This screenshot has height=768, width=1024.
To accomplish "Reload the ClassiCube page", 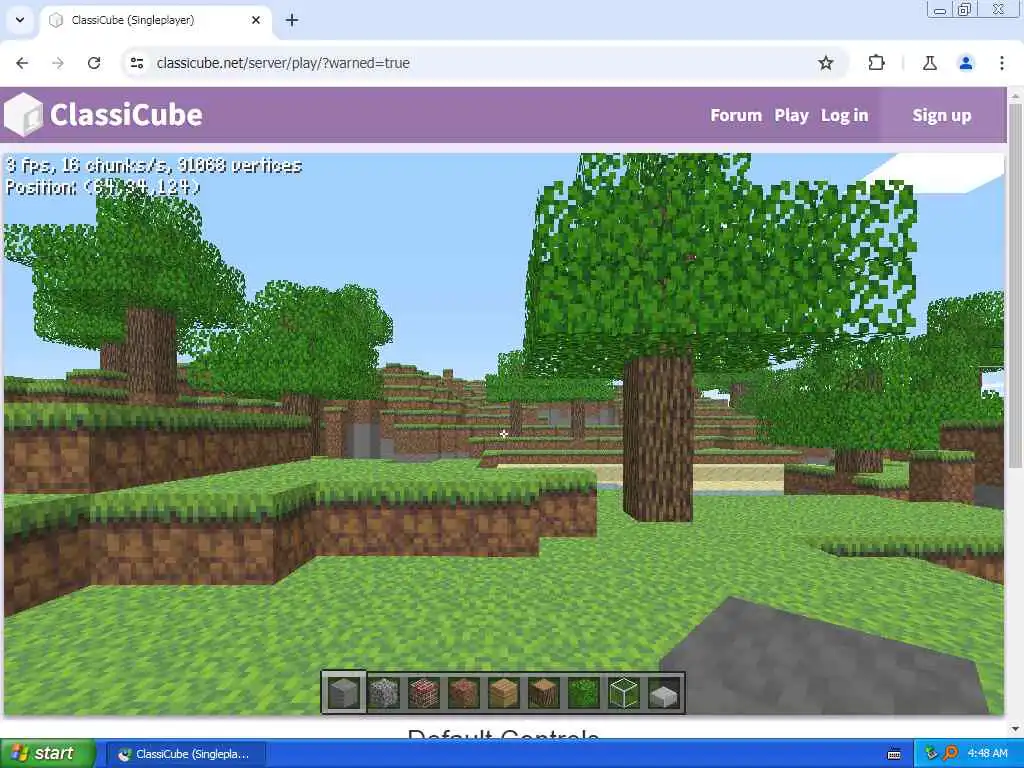I will [x=94, y=63].
